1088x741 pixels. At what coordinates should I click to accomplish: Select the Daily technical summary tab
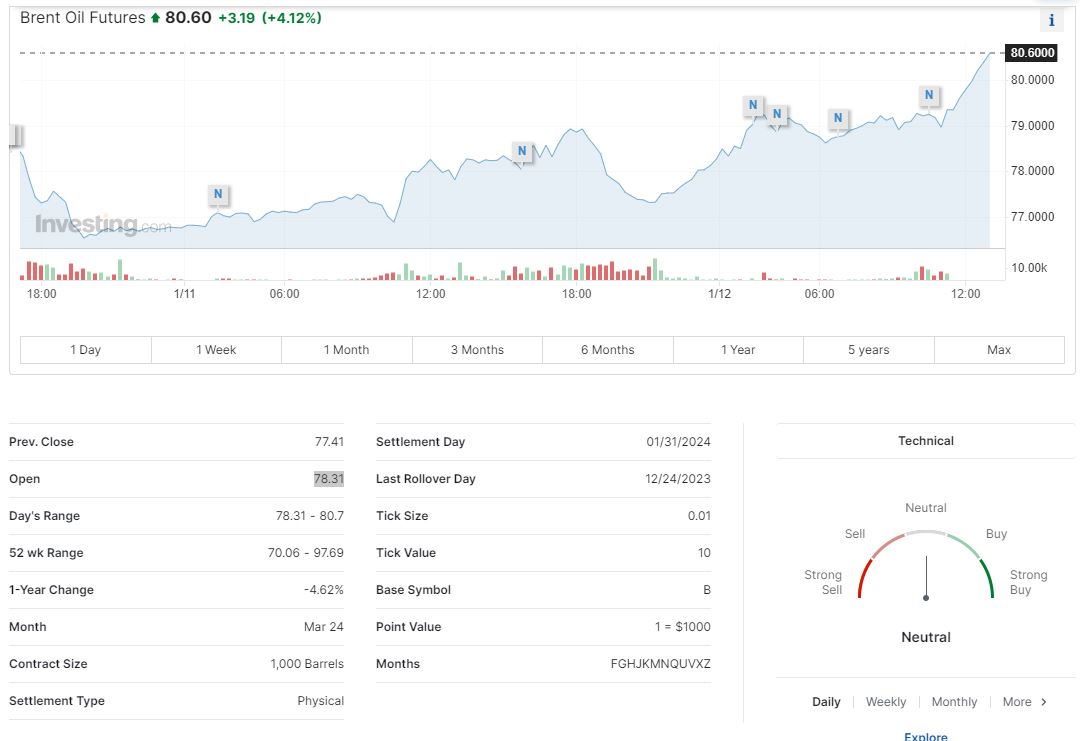pyautogui.click(x=826, y=702)
